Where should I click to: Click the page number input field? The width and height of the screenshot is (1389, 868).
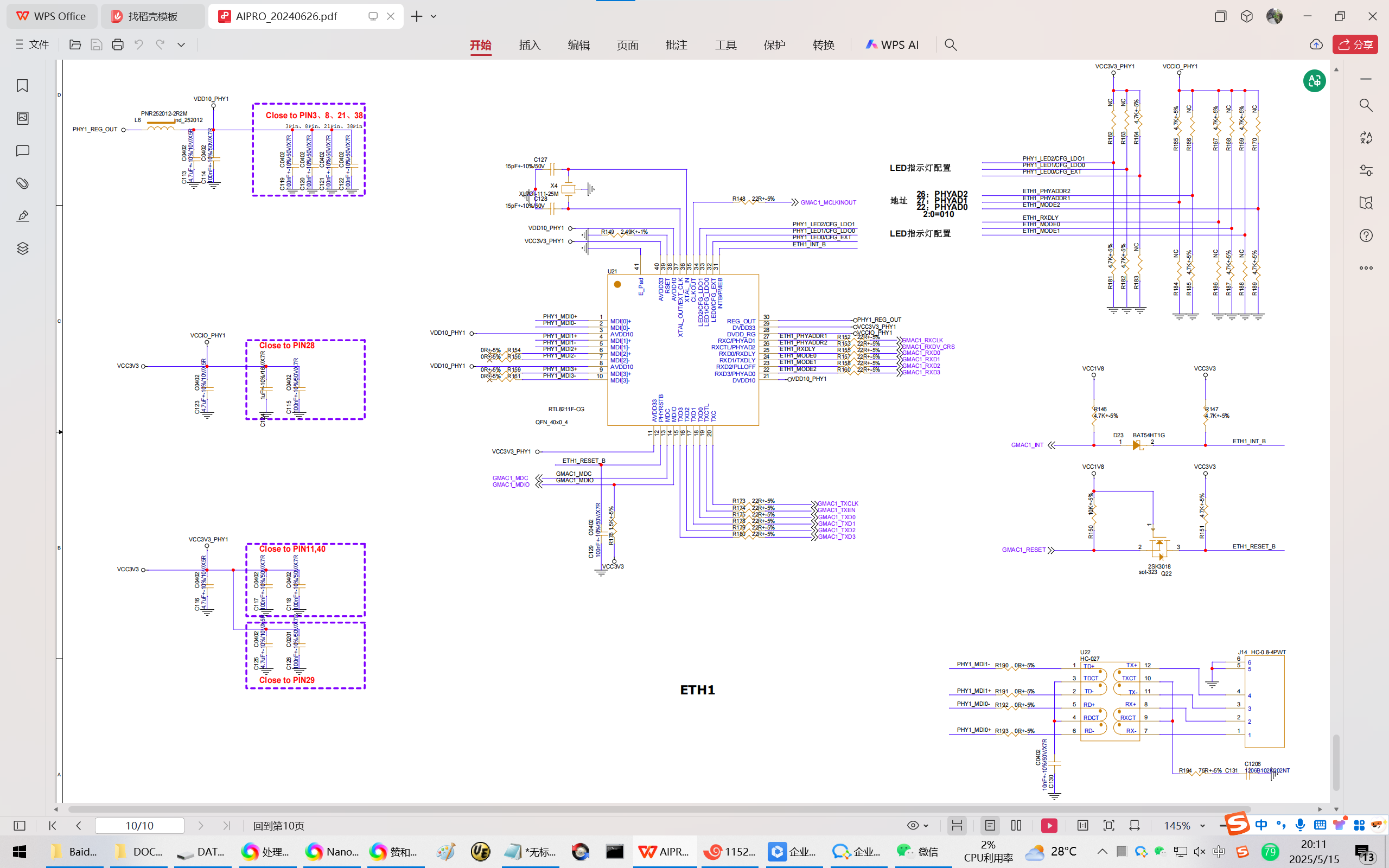[x=139, y=826]
